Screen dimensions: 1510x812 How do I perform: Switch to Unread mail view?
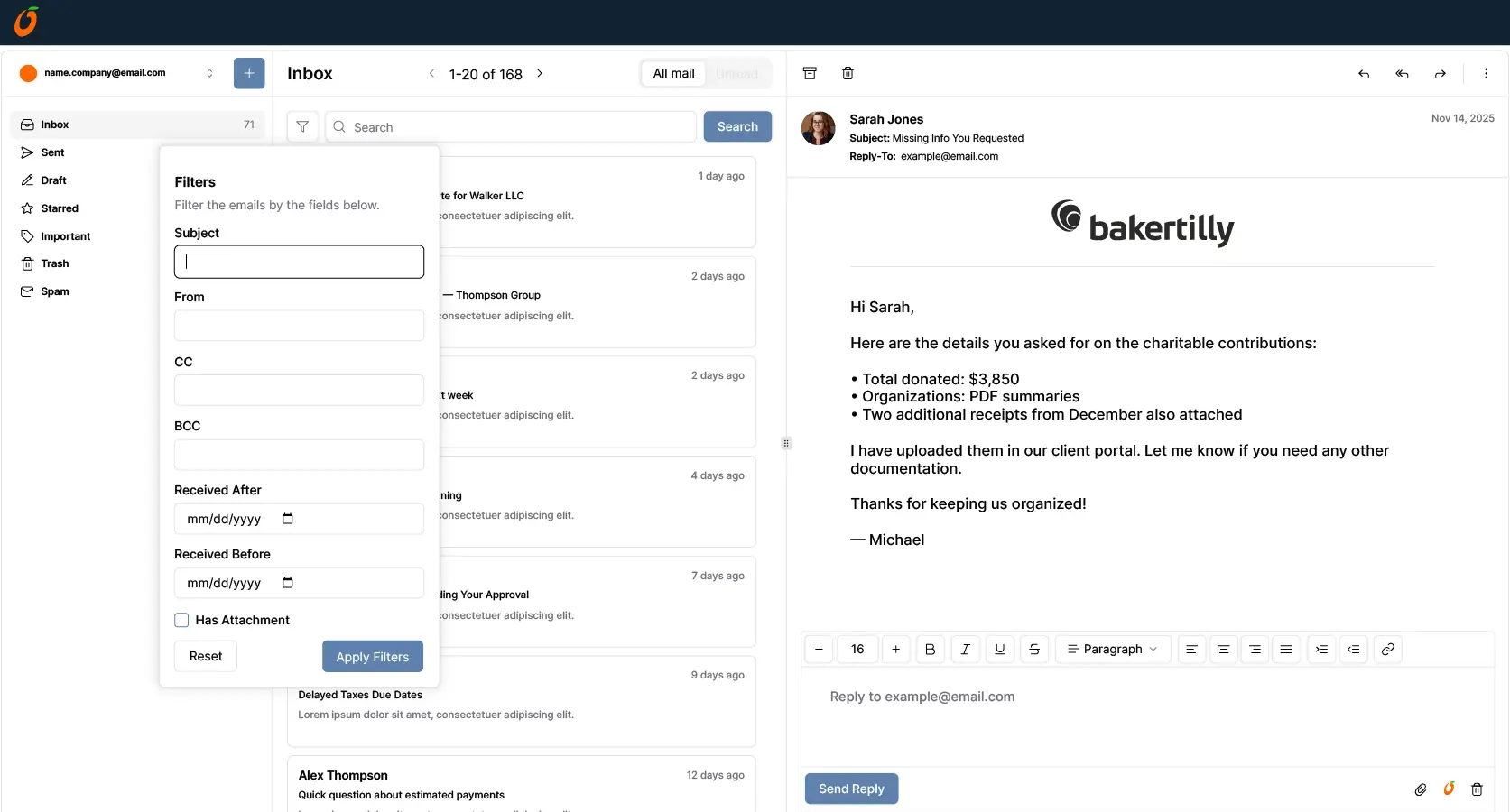coord(736,73)
